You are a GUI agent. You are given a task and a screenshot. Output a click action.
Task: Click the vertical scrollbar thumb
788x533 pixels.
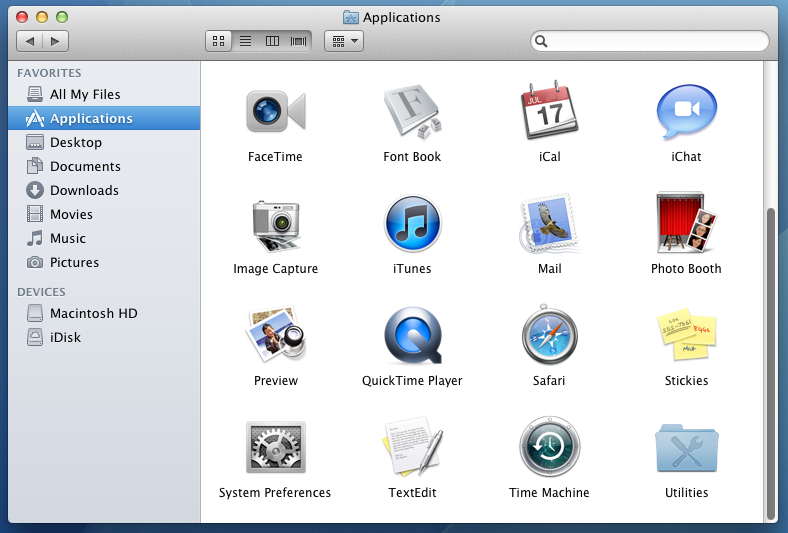(x=770, y=364)
